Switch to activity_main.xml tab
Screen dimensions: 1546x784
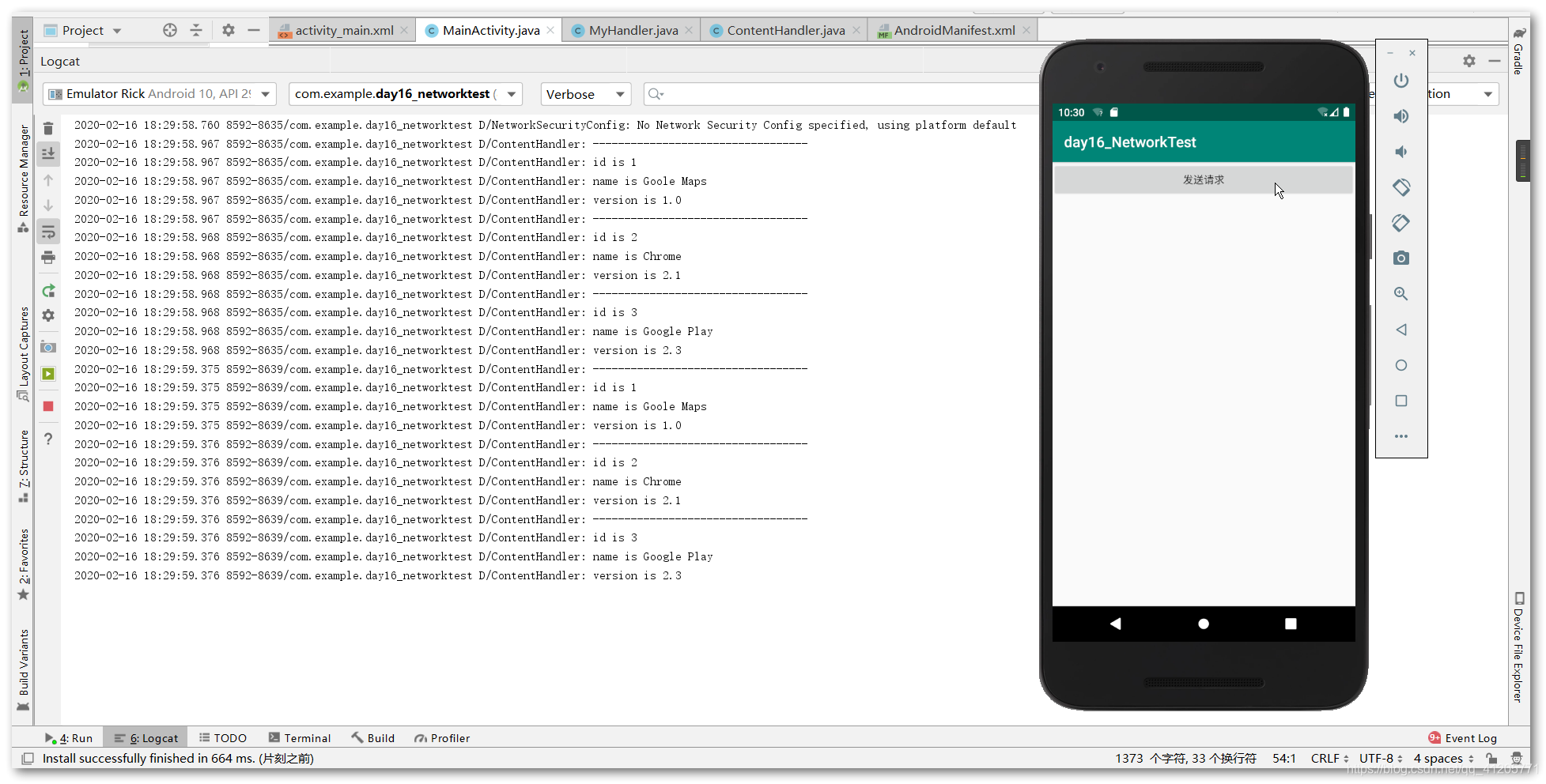(x=344, y=30)
